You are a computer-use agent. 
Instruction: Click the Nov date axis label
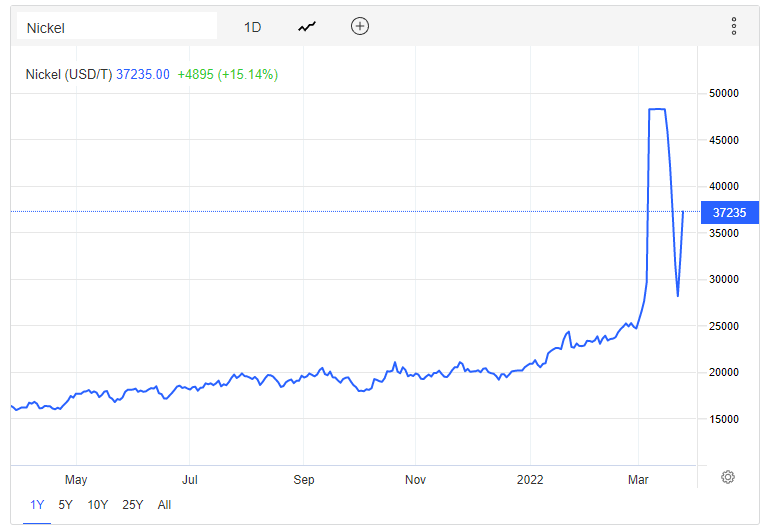[x=415, y=479]
